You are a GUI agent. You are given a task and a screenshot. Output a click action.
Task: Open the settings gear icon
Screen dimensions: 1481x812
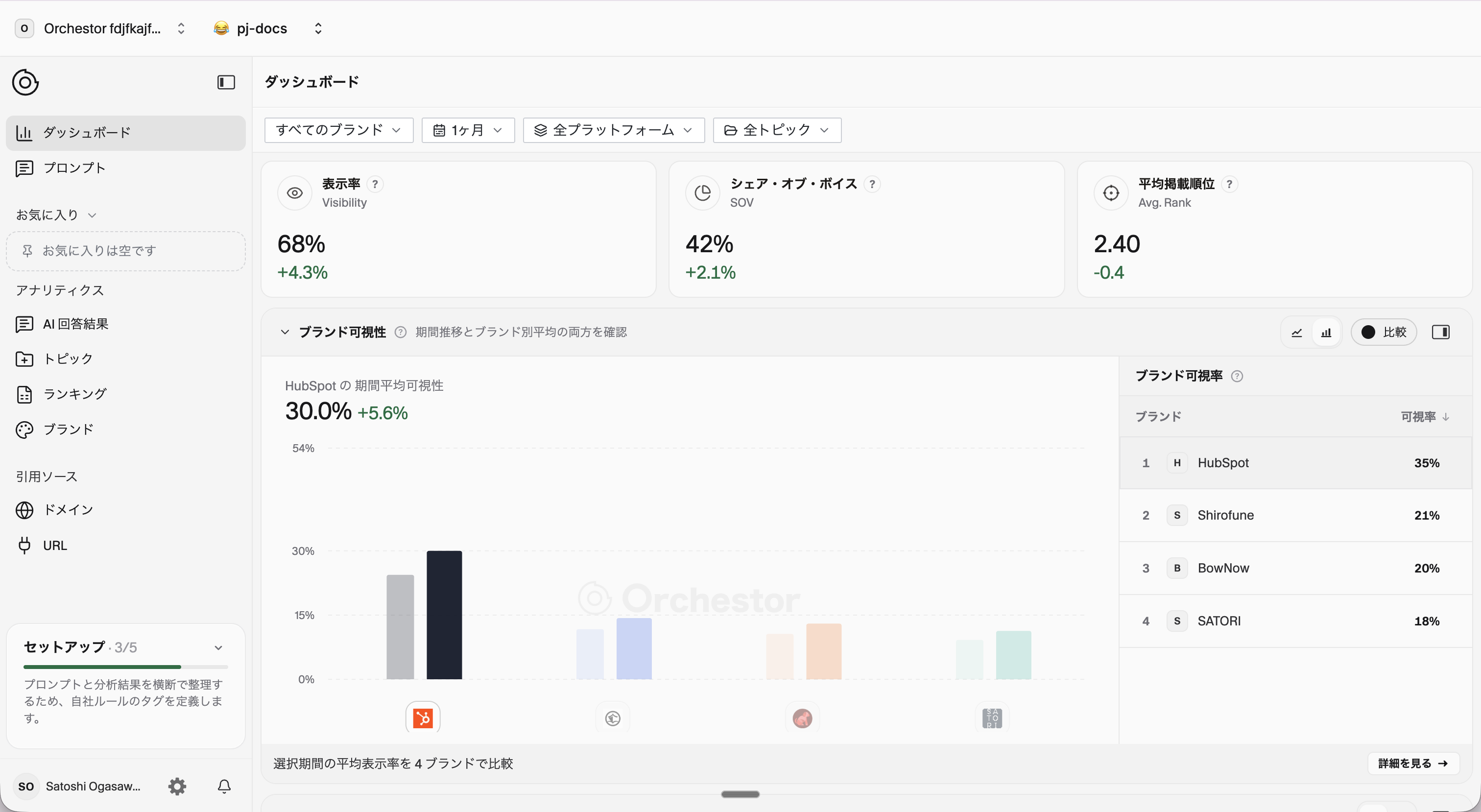tap(177, 786)
